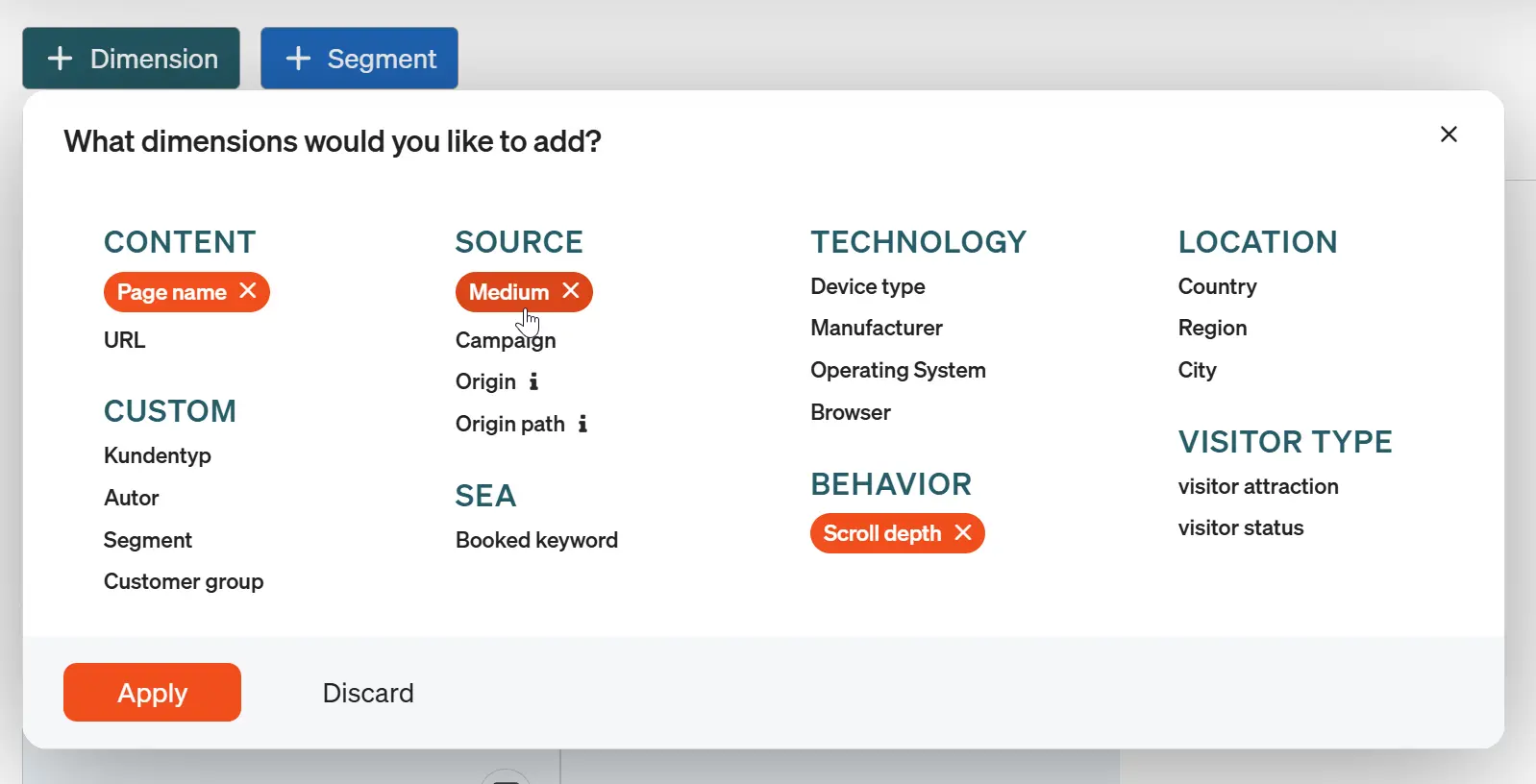Select Booked keyword under SEA
This screenshot has width=1536, height=784.
tap(536, 540)
